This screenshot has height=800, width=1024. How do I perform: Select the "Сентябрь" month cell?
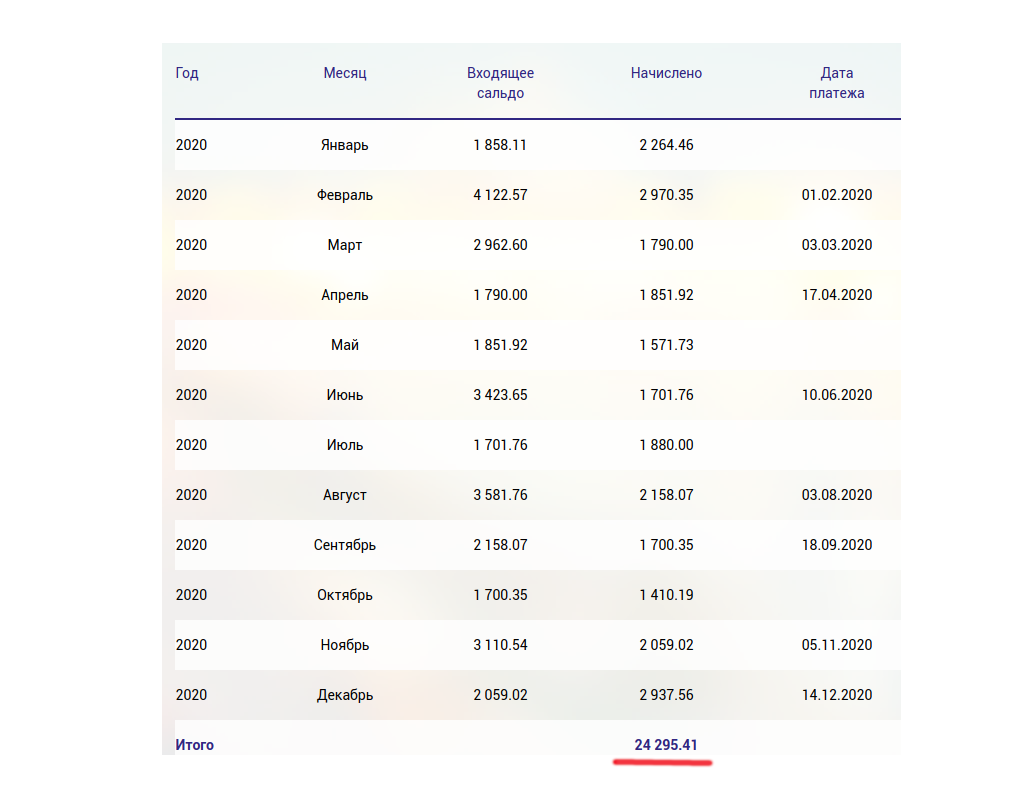(345, 545)
